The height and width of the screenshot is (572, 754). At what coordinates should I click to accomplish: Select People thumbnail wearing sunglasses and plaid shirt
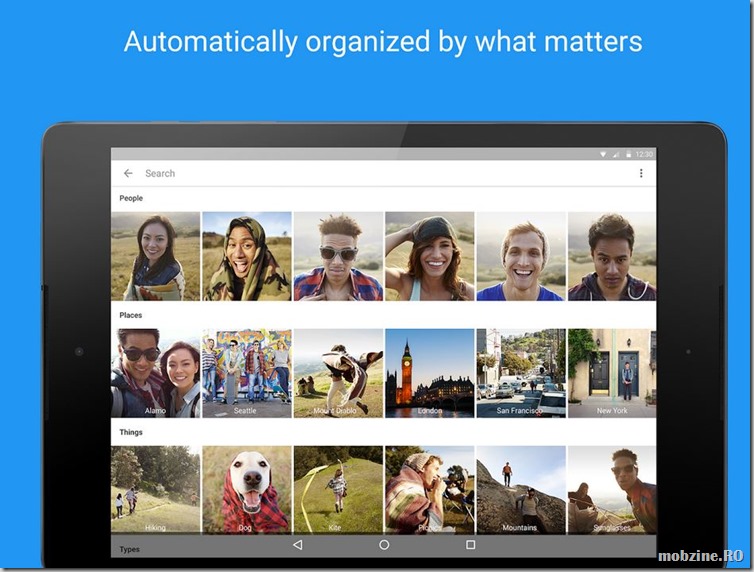[338, 256]
